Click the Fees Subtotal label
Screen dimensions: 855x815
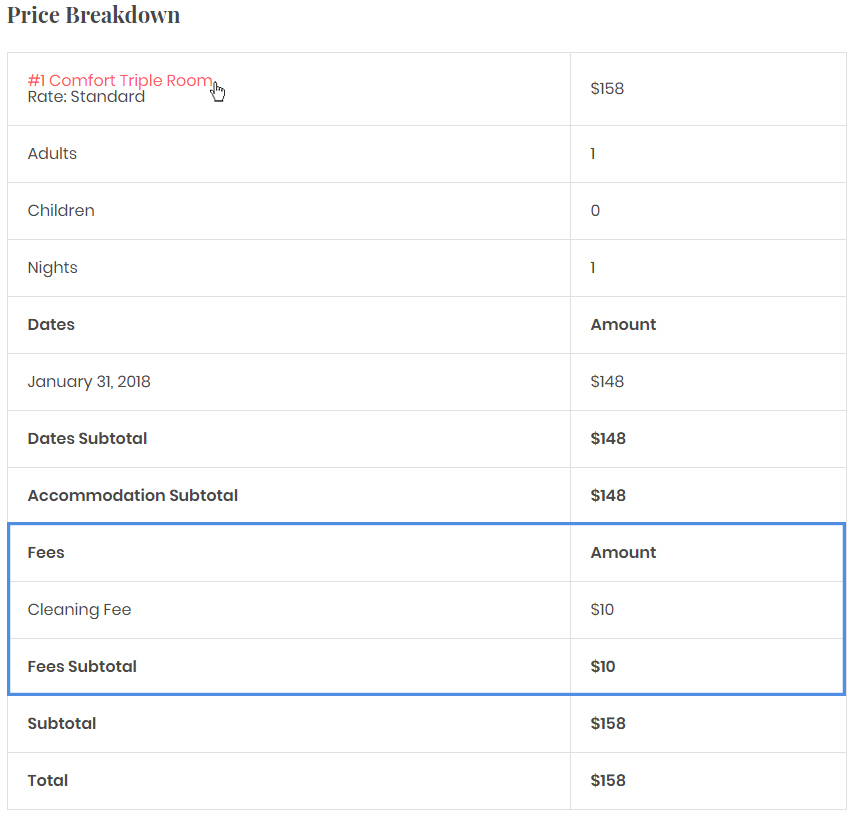[82, 667]
